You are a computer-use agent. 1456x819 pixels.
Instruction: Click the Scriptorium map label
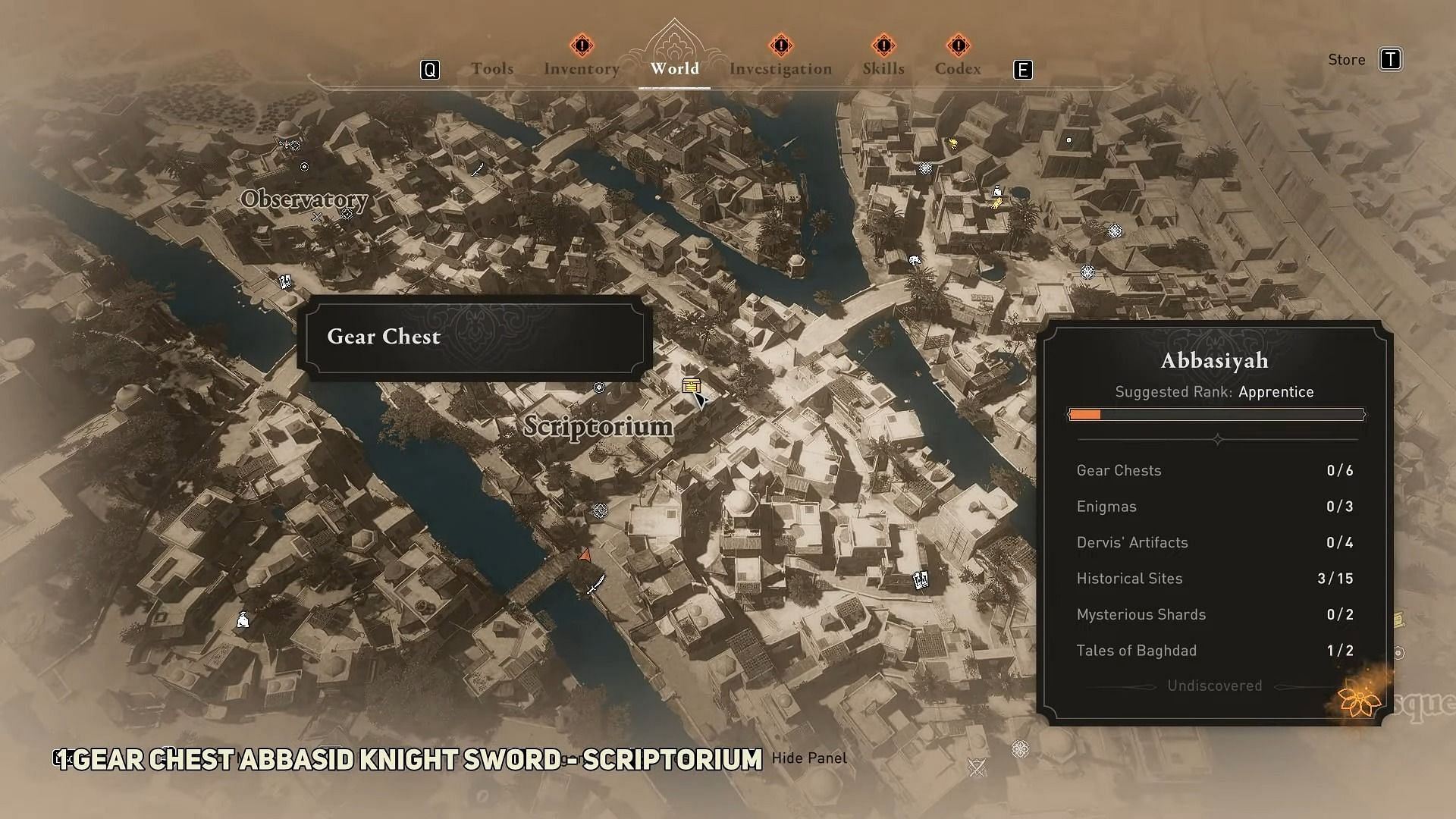[x=598, y=425]
